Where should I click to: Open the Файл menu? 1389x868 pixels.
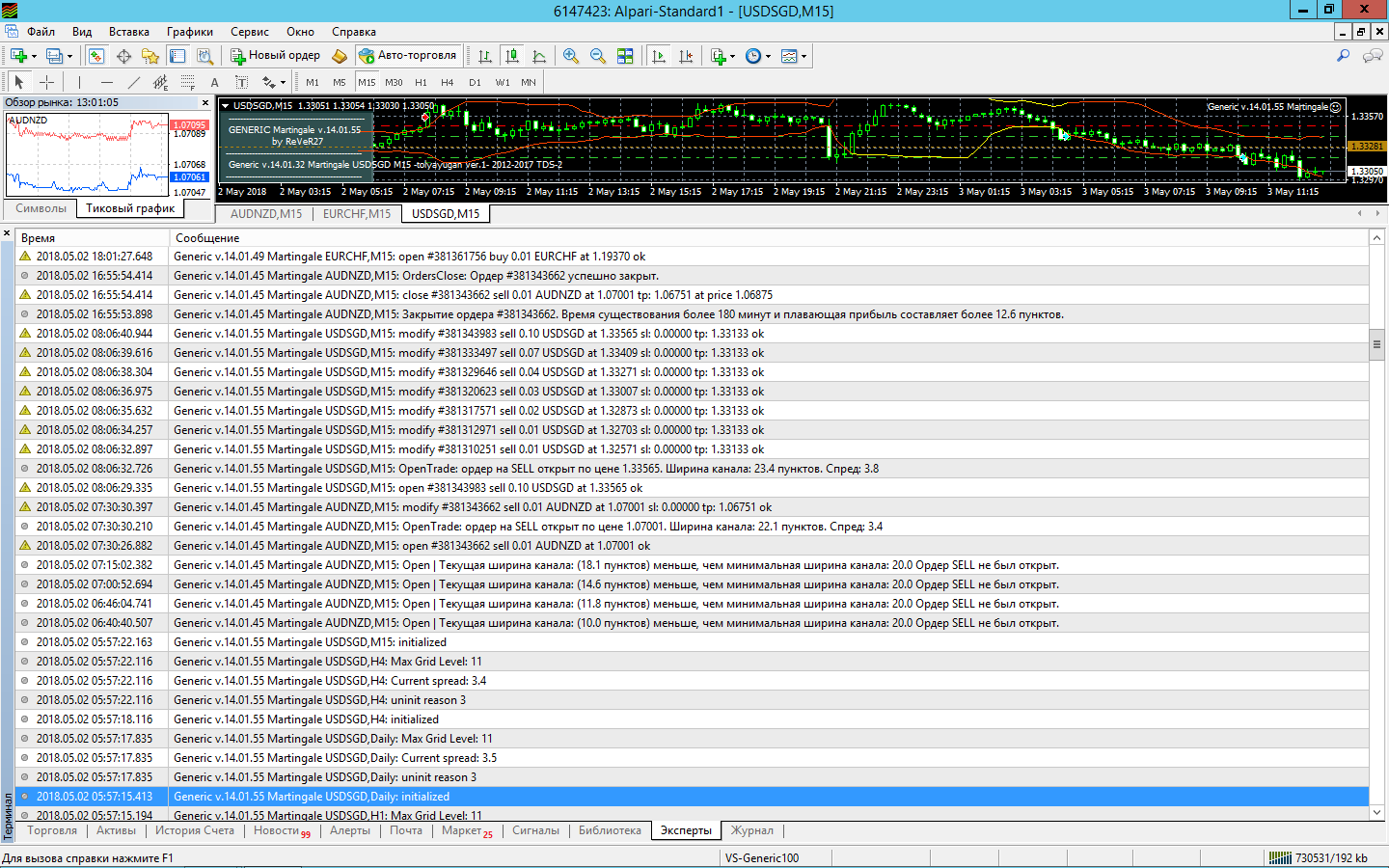pos(41,32)
